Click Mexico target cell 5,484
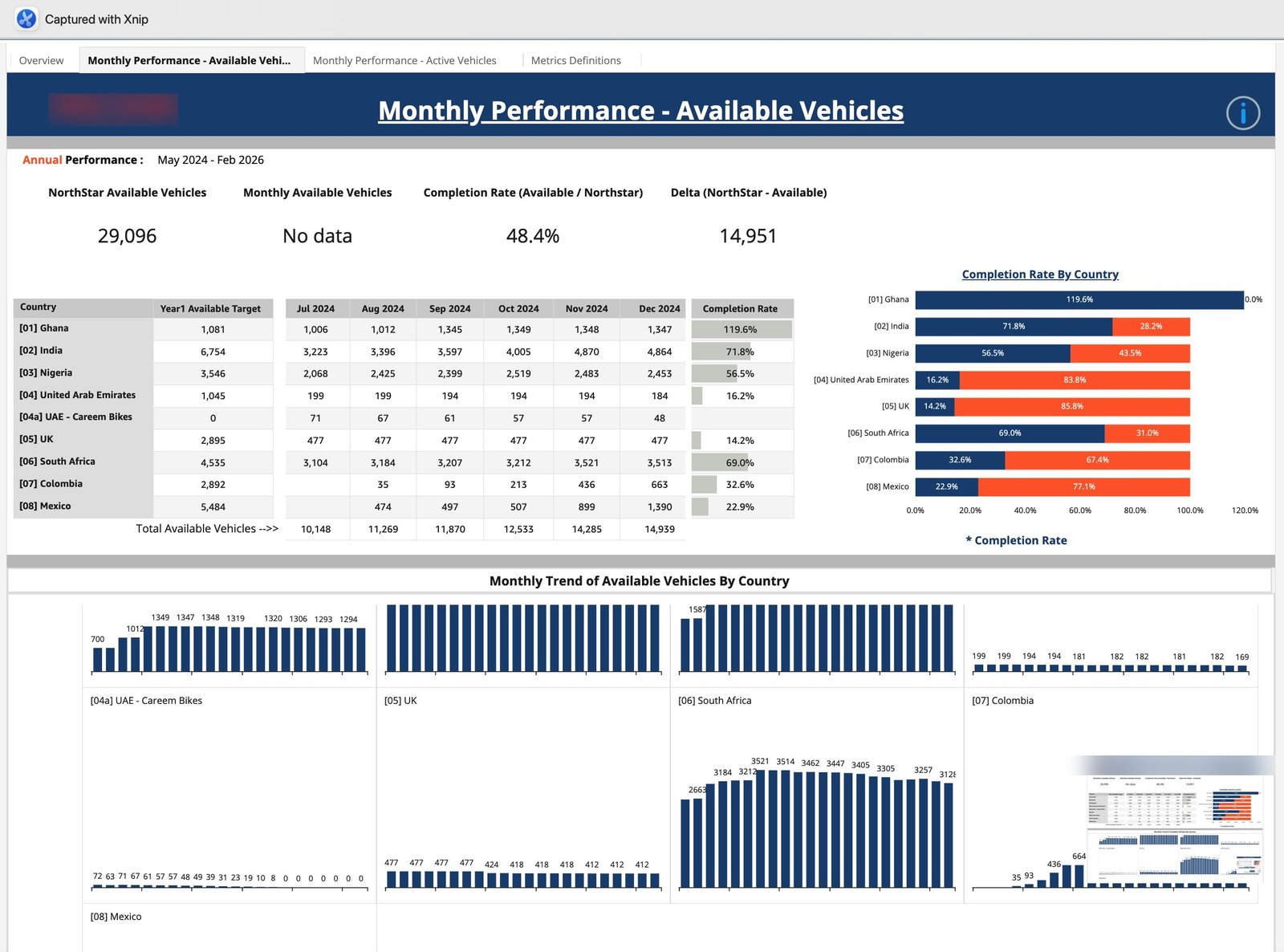 pos(213,507)
